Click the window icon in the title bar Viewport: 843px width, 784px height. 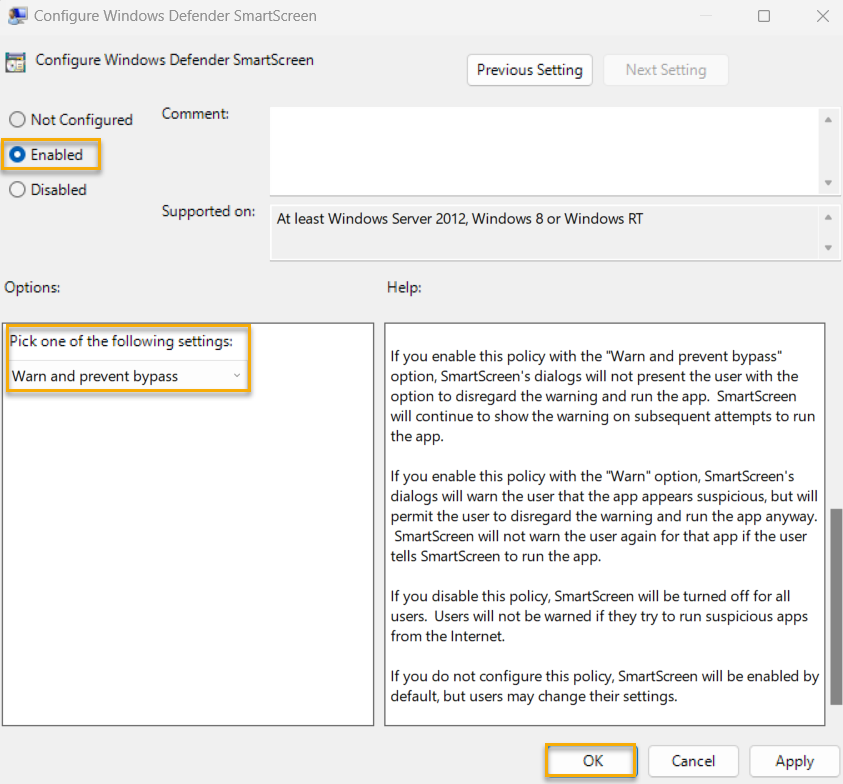[16, 15]
